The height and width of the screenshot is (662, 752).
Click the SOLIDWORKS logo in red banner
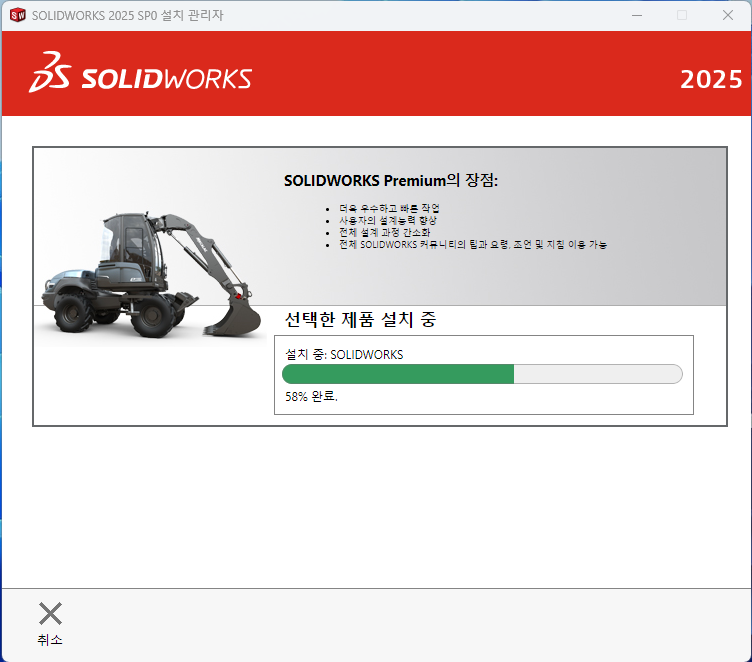[140, 73]
